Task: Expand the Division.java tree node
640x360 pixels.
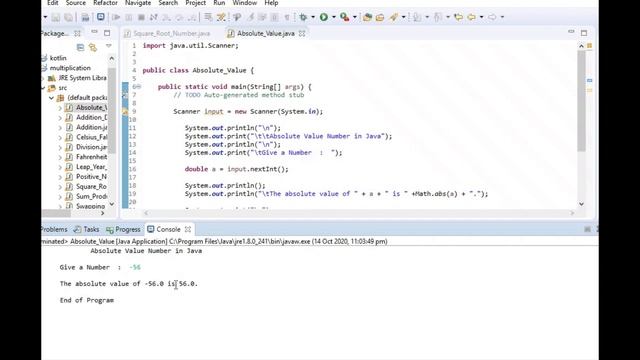Action: [60, 147]
